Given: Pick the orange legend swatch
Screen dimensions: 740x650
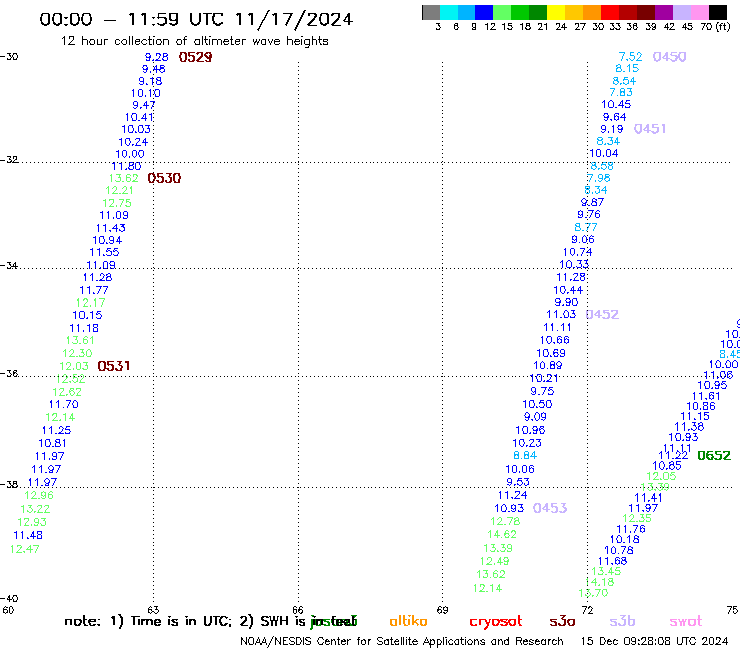Looking at the screenshot, I should tap(592, 12).
